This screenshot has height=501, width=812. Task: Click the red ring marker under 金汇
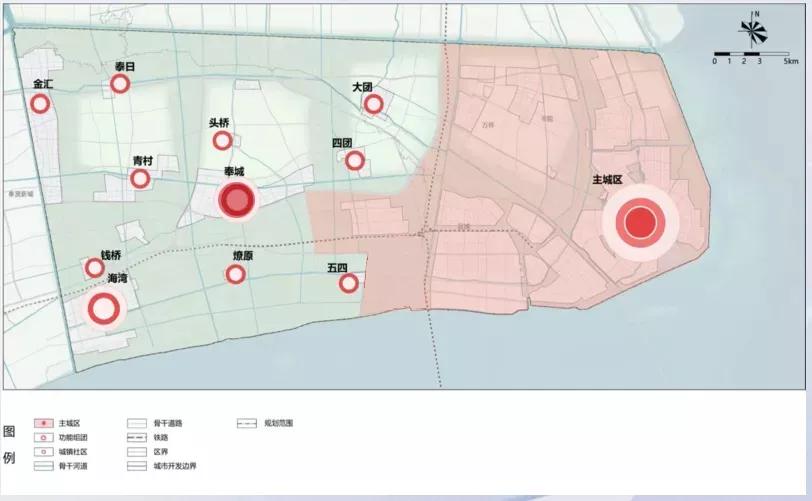point(40,104)
